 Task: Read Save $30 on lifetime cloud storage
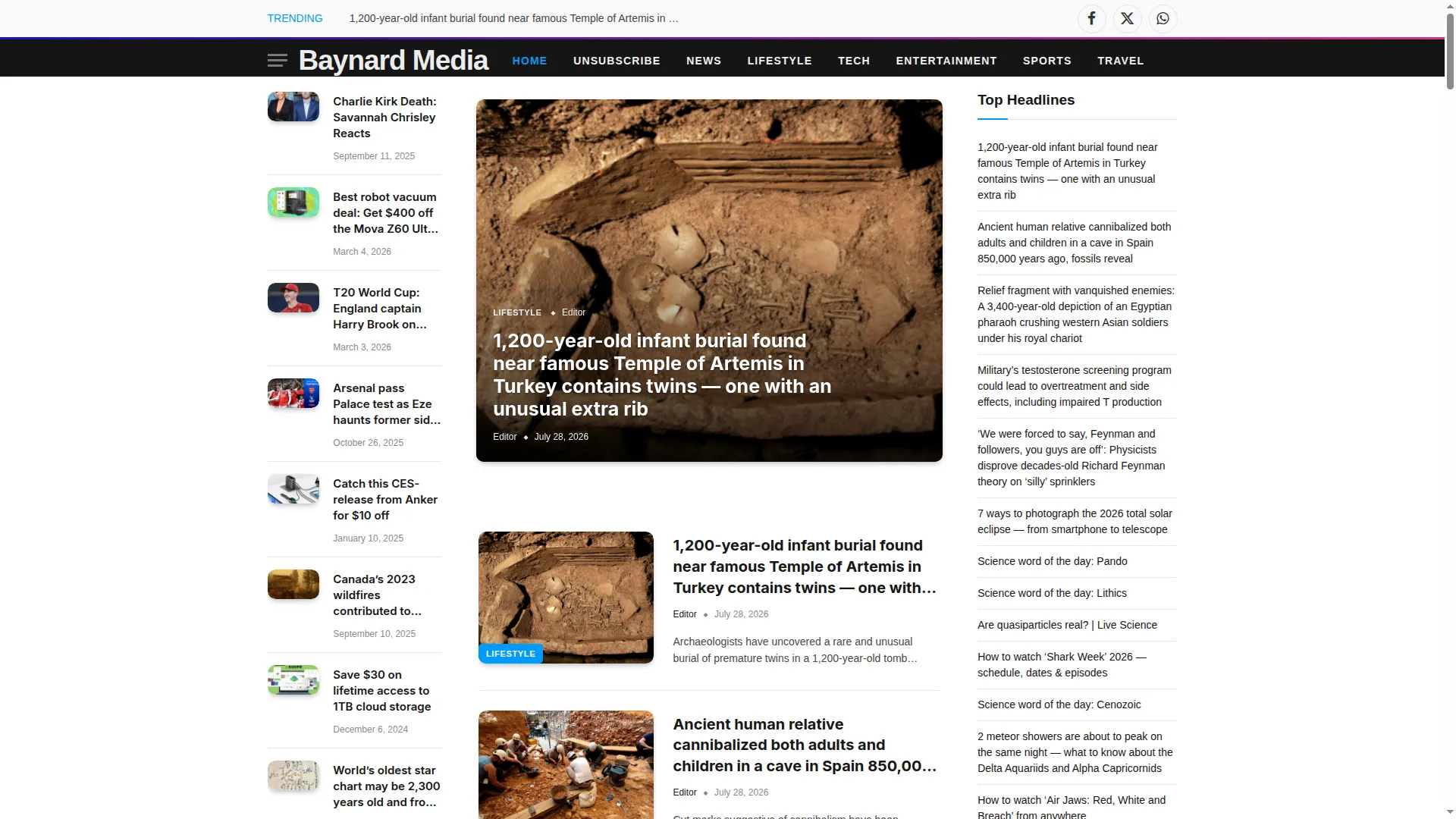tap(382, 691)
